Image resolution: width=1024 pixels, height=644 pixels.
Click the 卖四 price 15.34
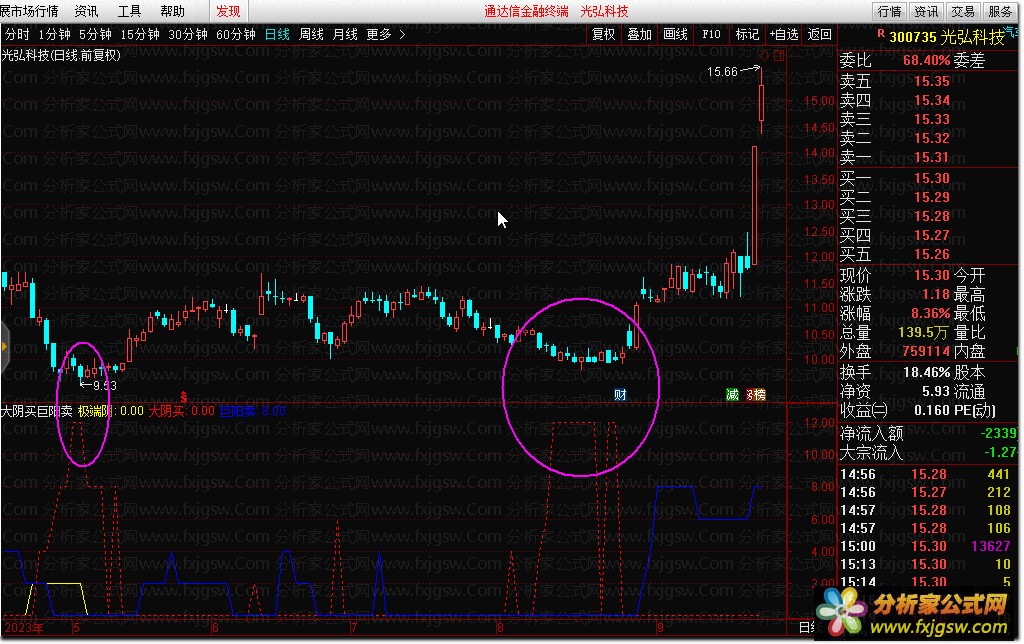932,100
